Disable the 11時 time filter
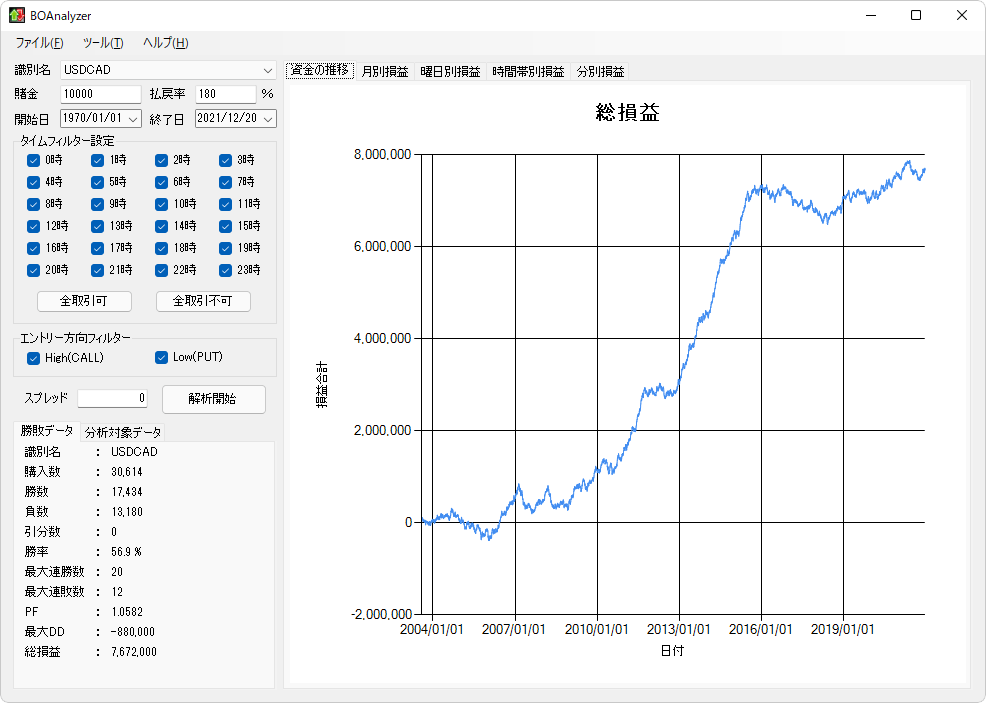 pyautogui.click(x=225, y=204)
